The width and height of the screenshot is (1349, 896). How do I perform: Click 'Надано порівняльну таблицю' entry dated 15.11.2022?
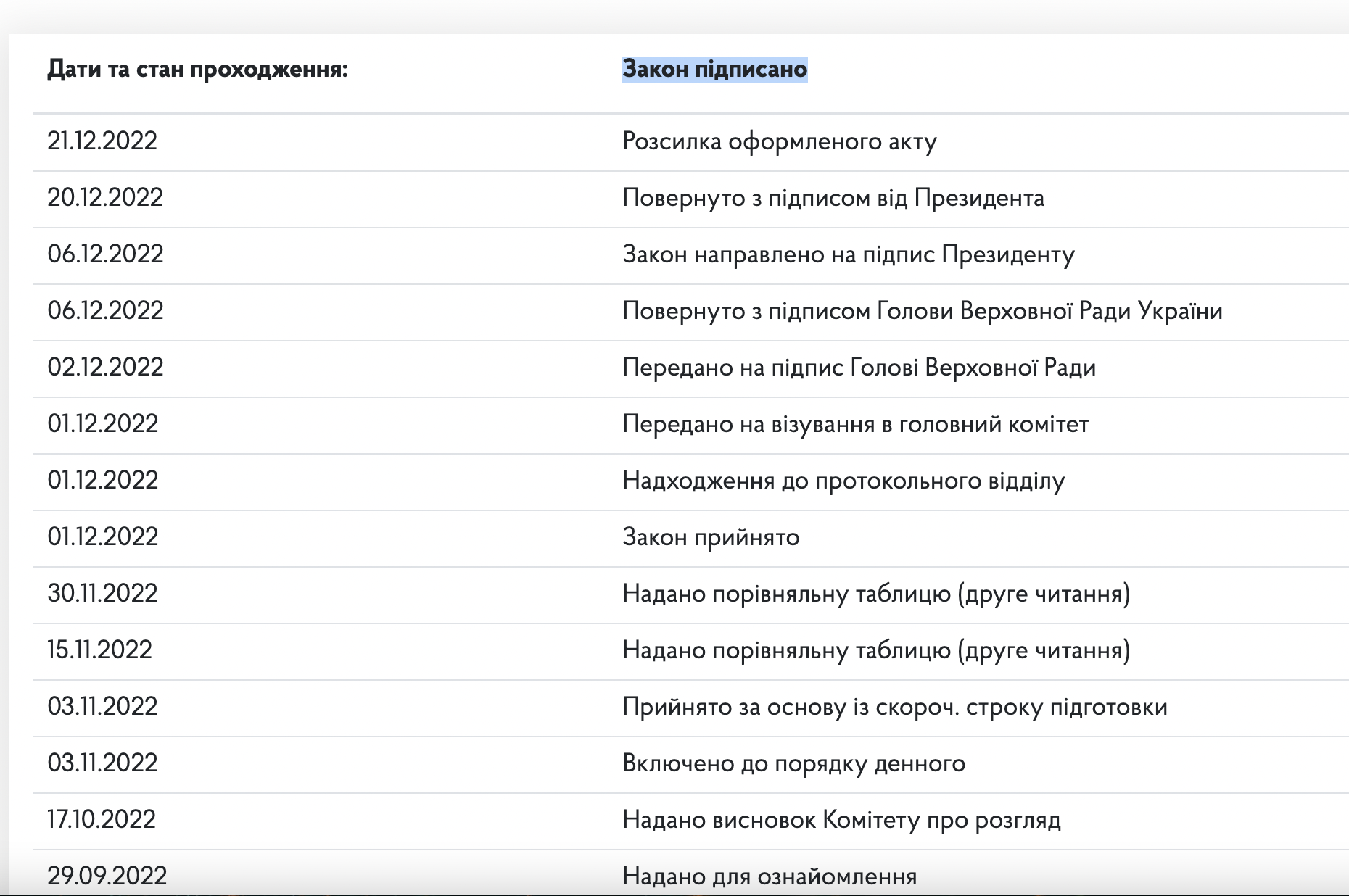point(876,650)
